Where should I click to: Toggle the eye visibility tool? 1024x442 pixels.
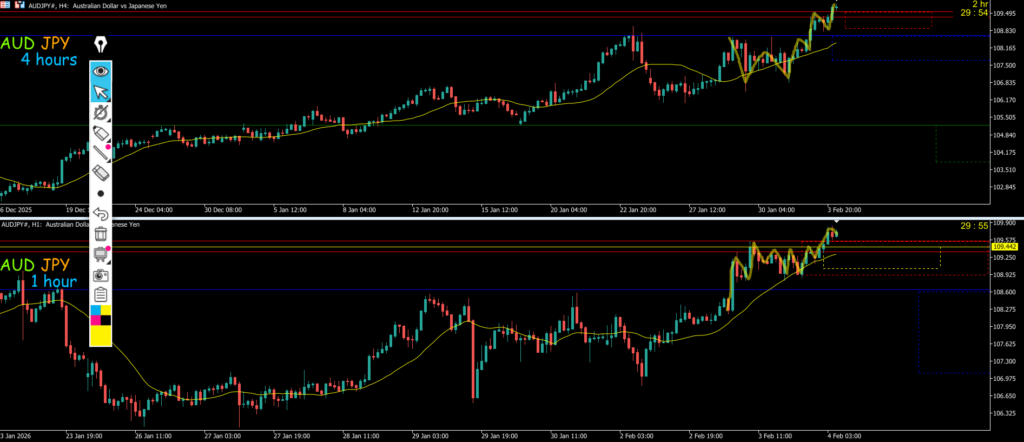click(101, 71)
